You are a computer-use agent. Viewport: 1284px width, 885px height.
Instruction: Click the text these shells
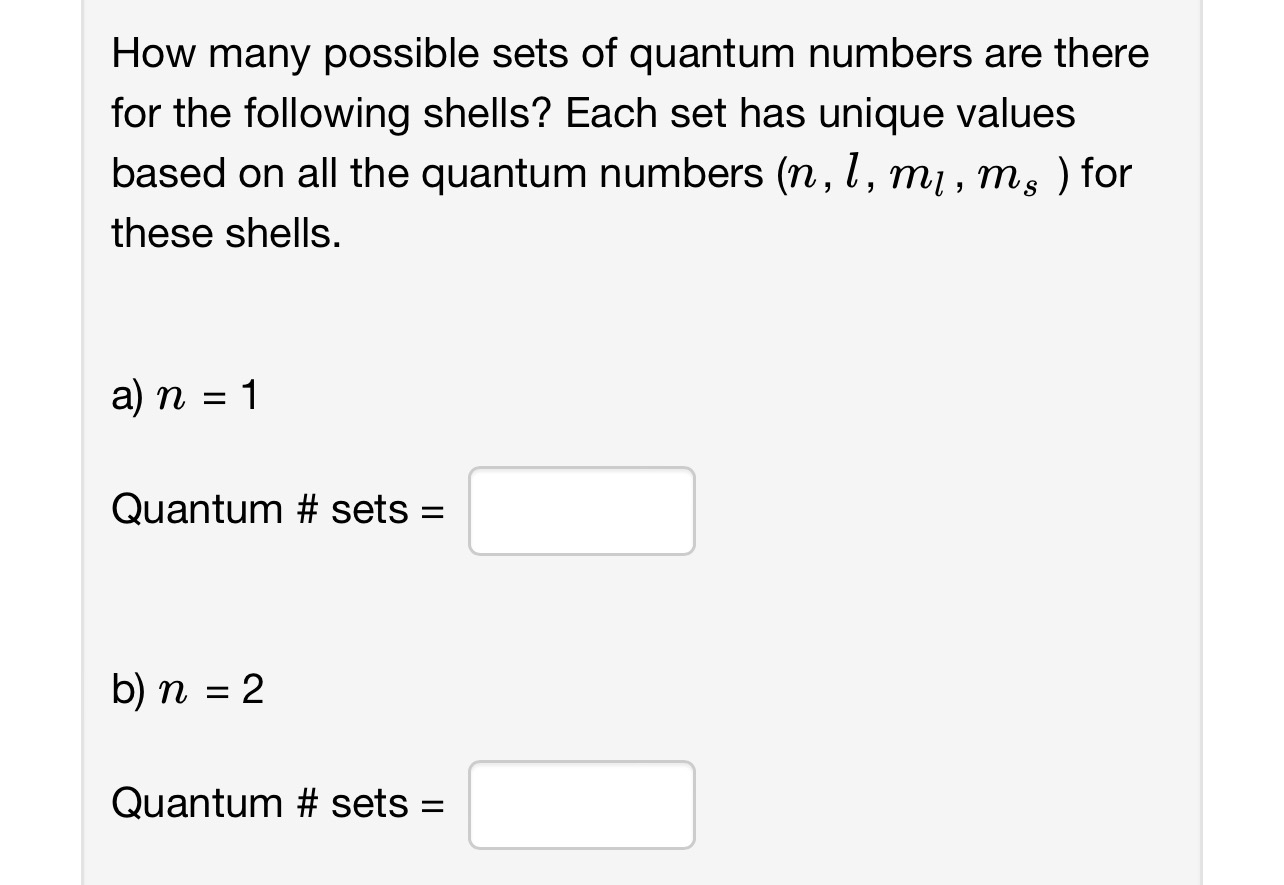click(224, 232)
